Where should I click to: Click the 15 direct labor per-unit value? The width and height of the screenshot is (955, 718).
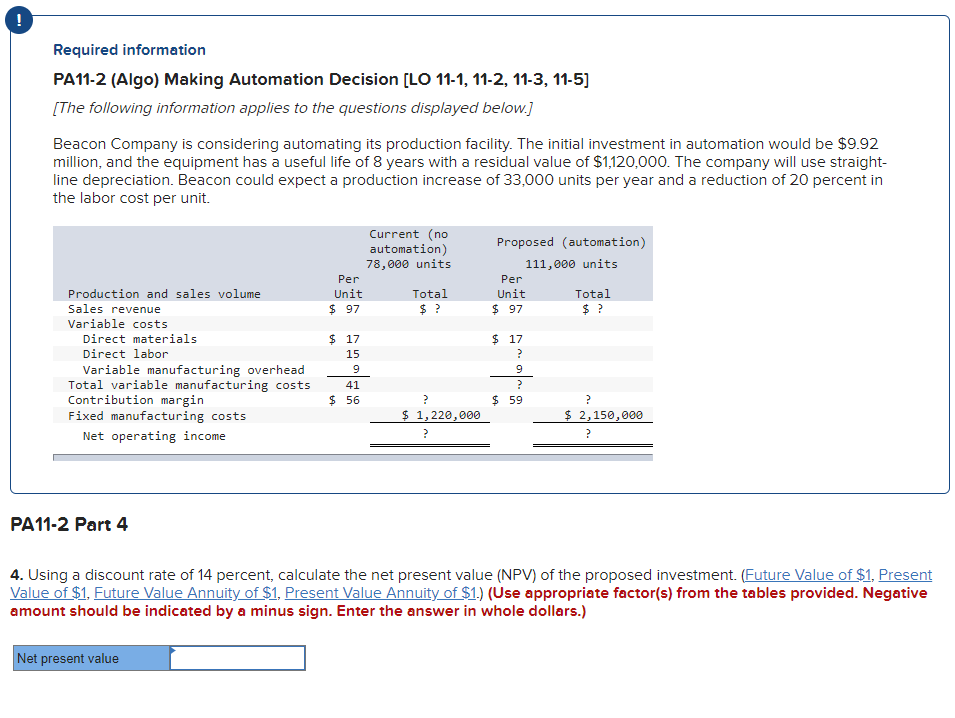pos(353,354)
